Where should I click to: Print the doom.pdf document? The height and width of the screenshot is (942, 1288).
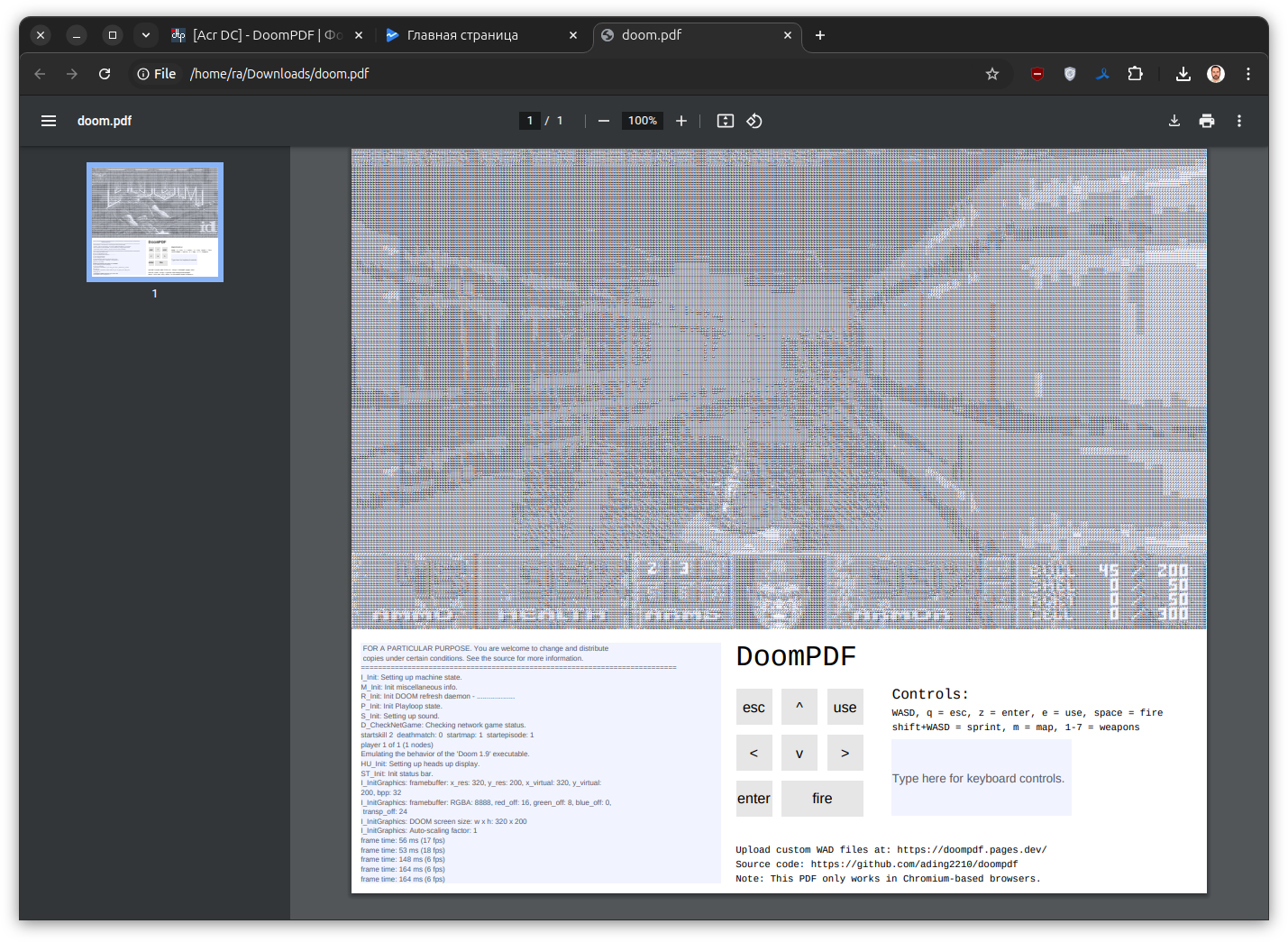[1207, 121]
